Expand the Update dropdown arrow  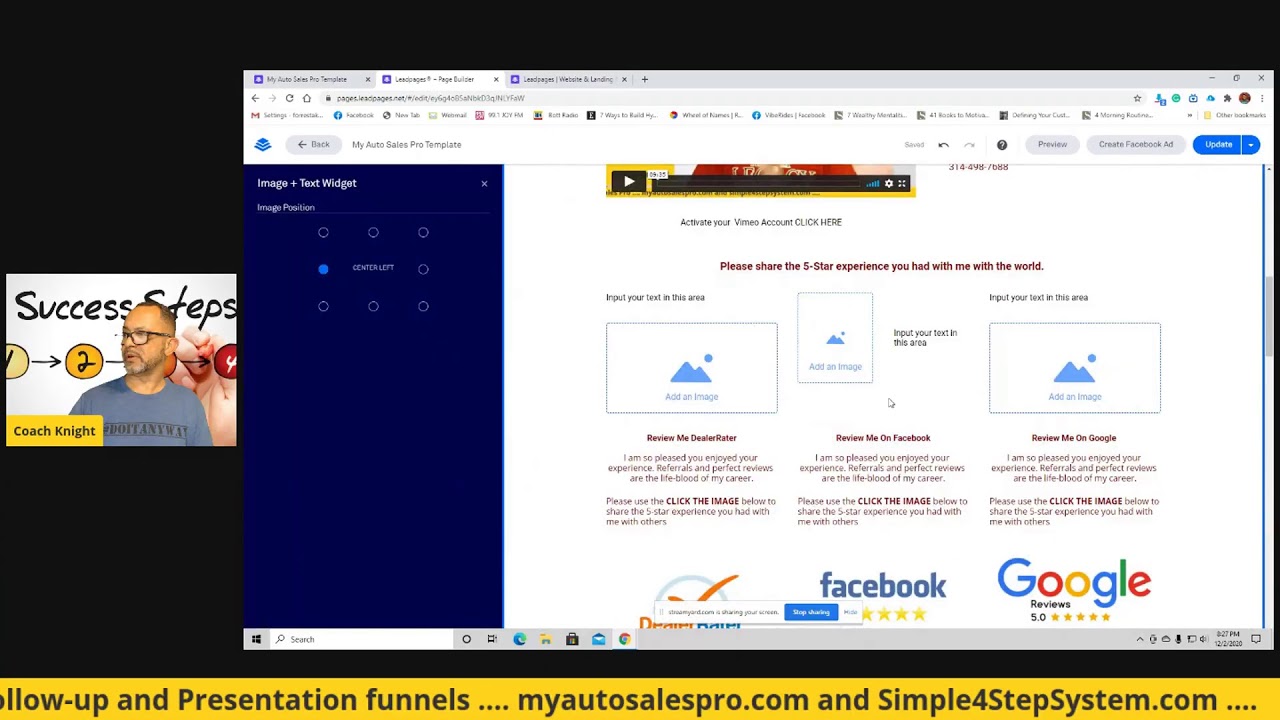click(1251, 144)
